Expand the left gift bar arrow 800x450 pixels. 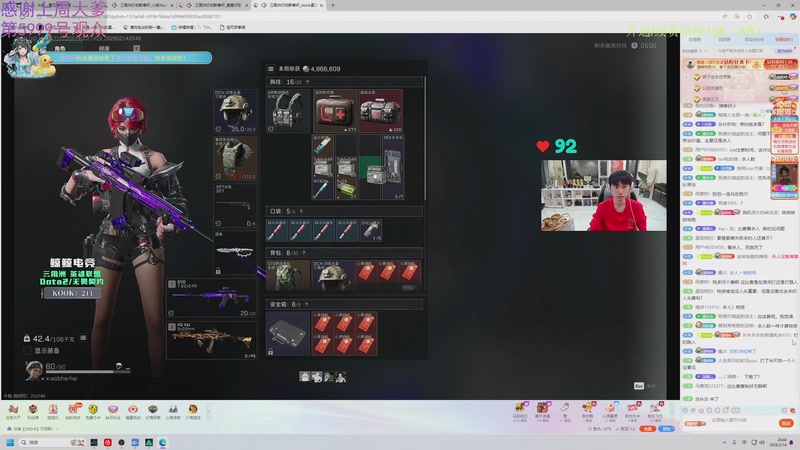[208, 410]
